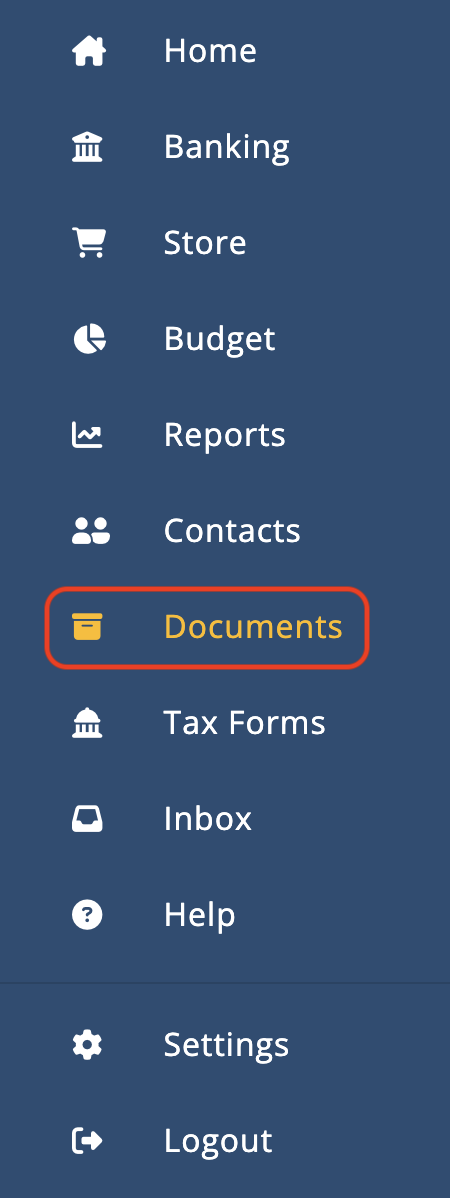This screenshot has width=450, height=1198.
Task: Click the Logout arrow icon
Action: point(87,1141)
